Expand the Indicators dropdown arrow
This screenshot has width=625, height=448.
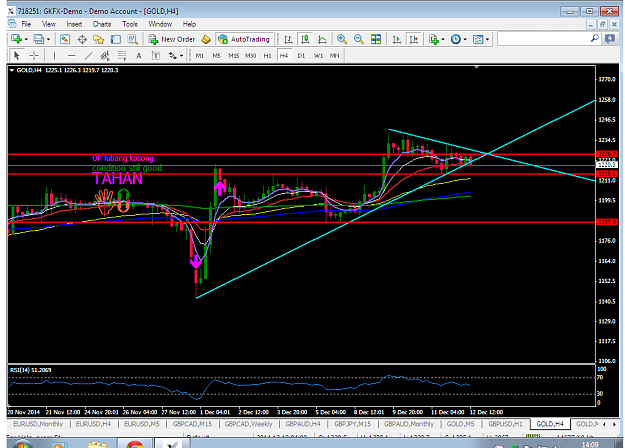click(x=443, y=39)
